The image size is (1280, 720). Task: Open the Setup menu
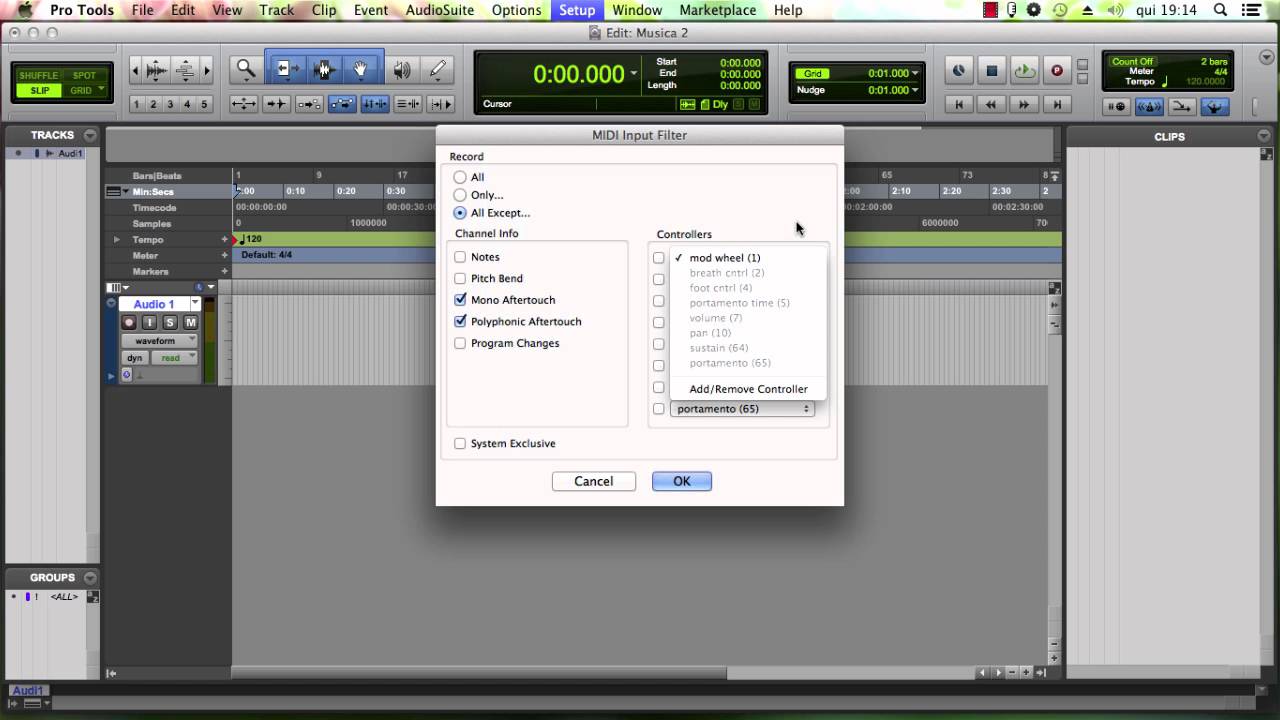coord(577,10)
